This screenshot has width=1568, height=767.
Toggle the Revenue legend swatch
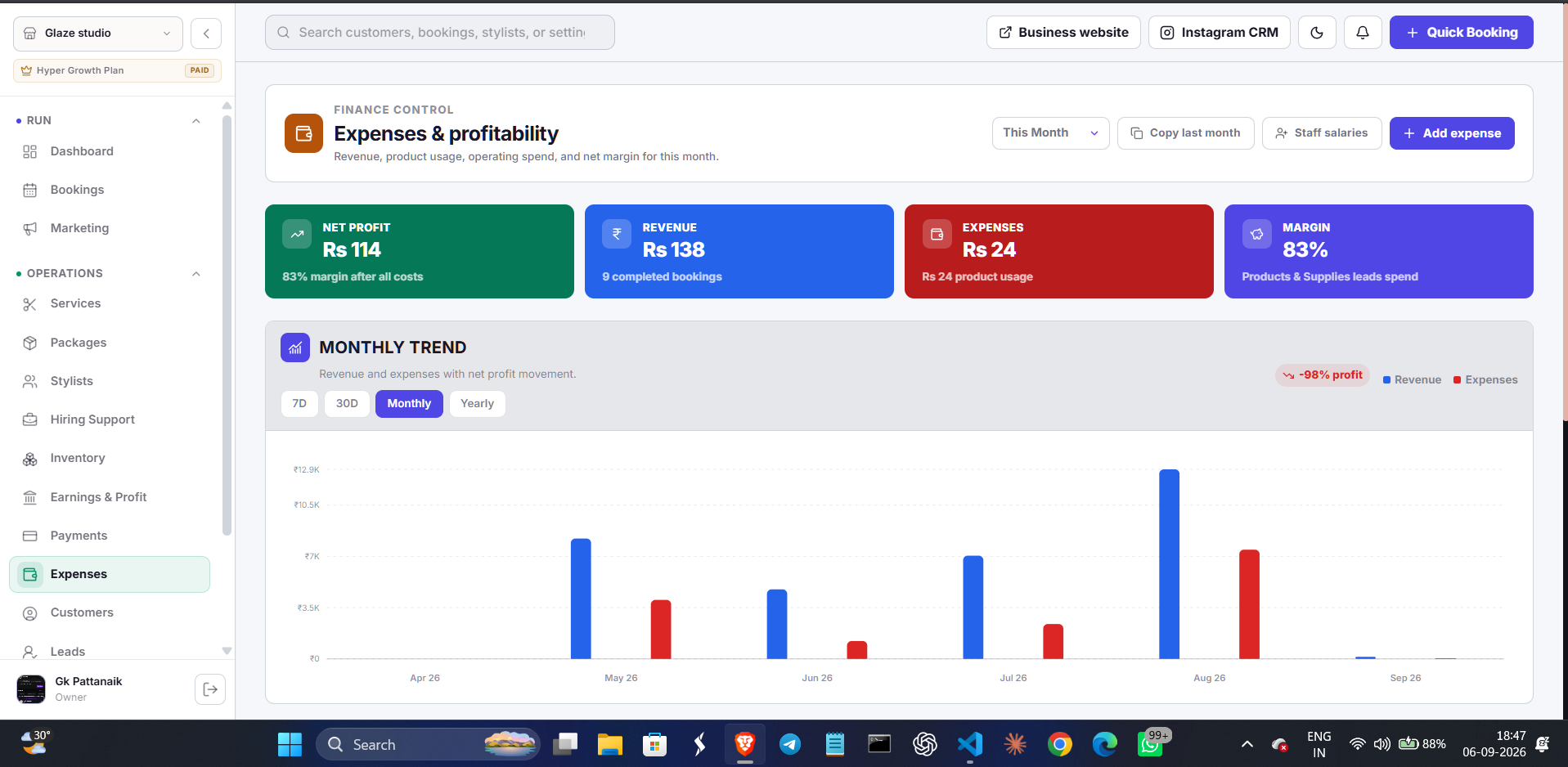(x=1387, y=380)
